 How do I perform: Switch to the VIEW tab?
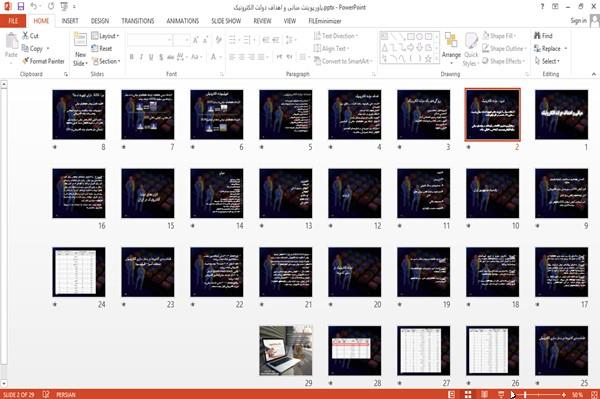(x=290, y=21)
